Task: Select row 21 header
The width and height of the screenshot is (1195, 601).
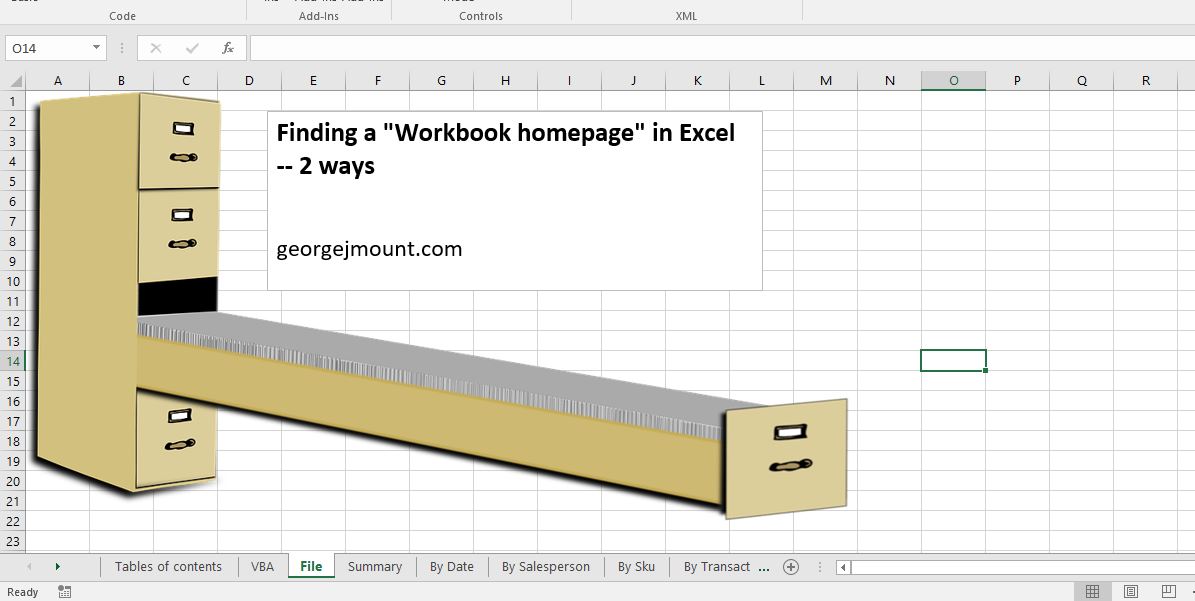Action: (12, 501)
